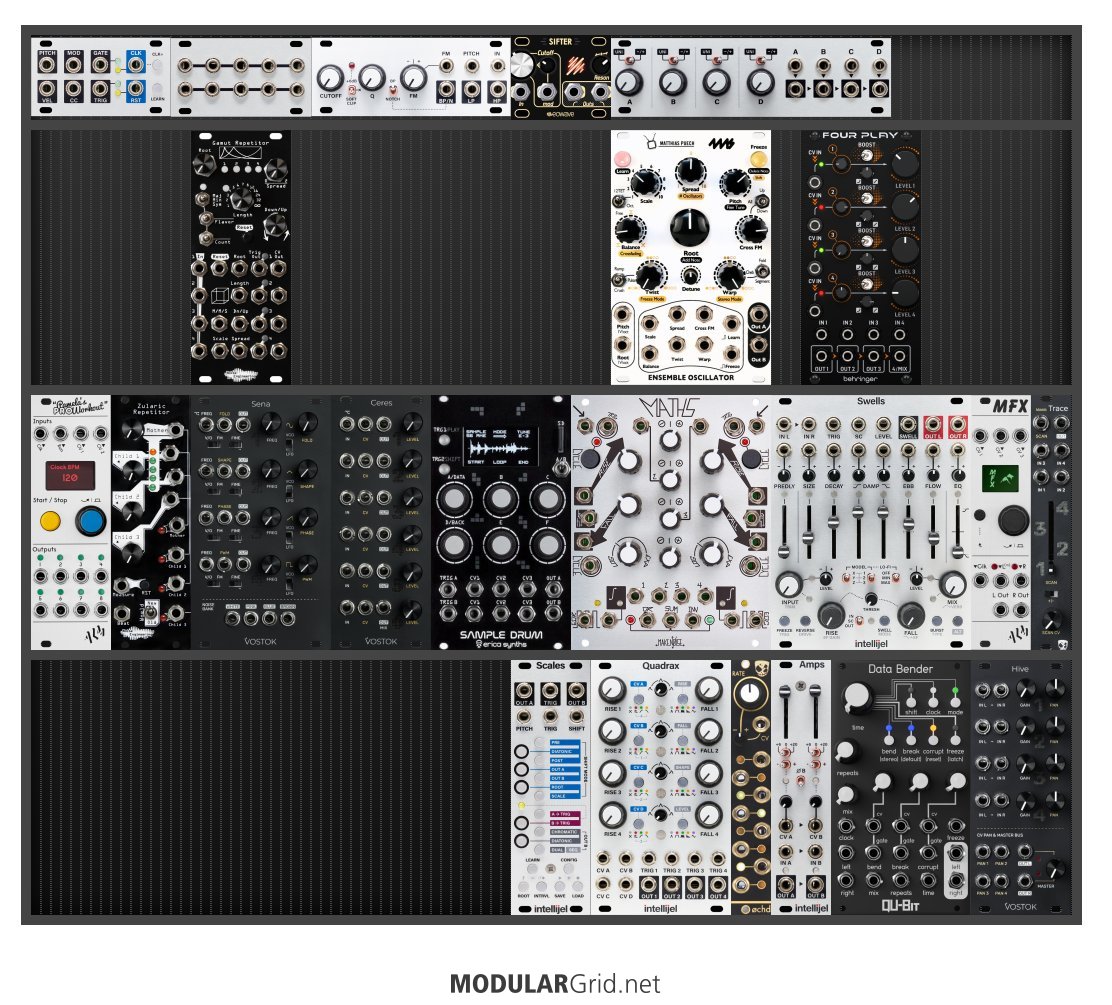Click the Q knob on the filter module
The height and width of the screenshot is (1005, 1112).
point(372,77)
